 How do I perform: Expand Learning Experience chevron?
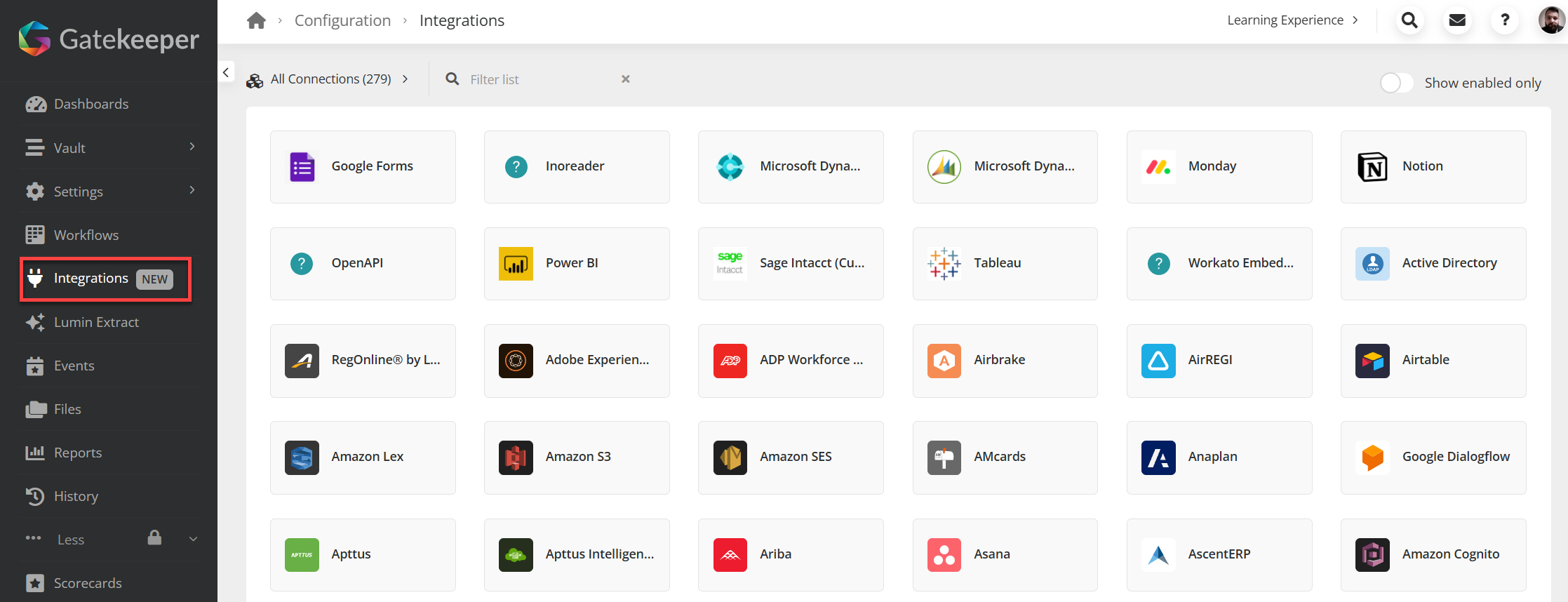[x=1355, y=20]
